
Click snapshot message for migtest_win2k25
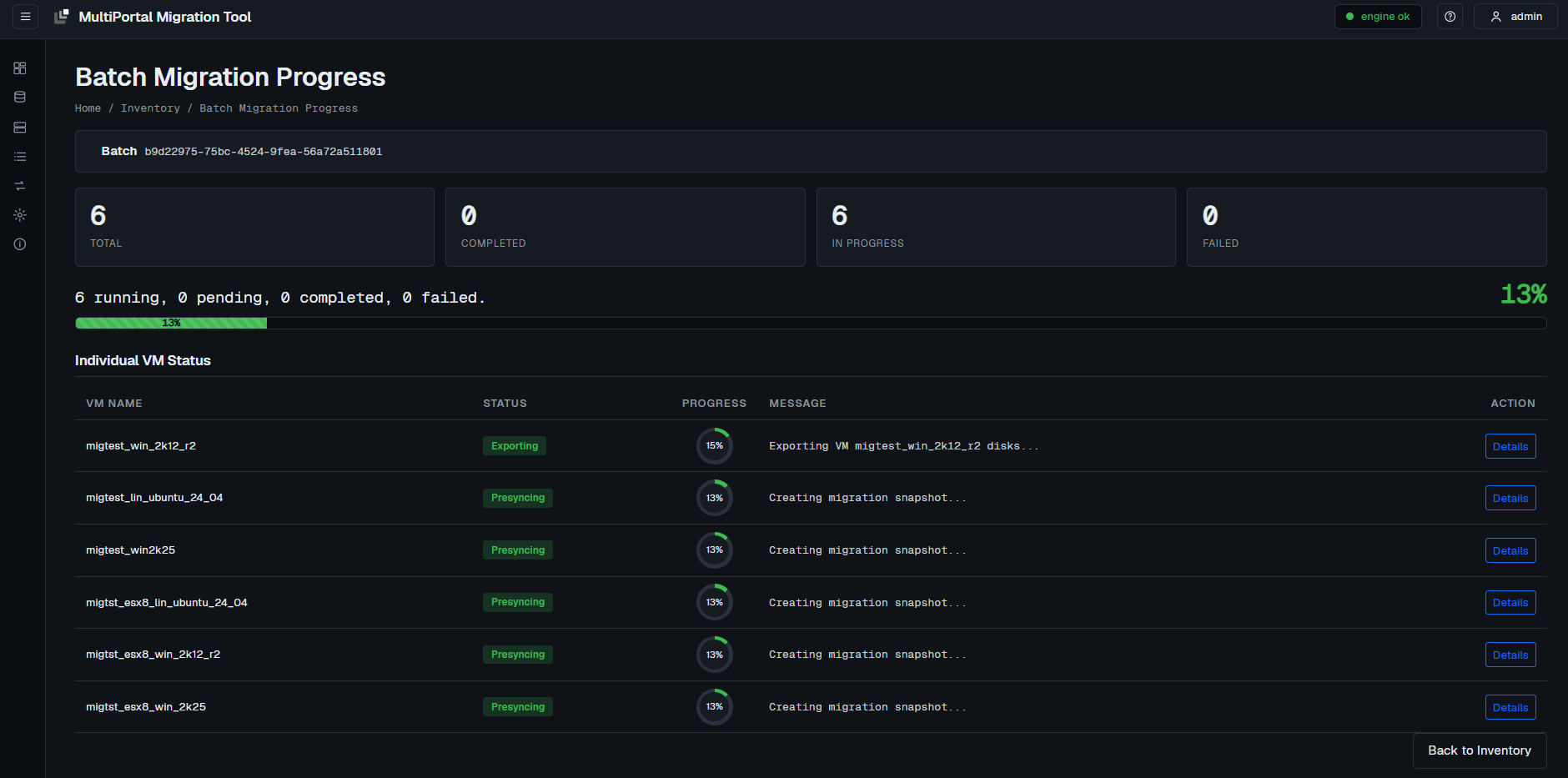[867, 550]
